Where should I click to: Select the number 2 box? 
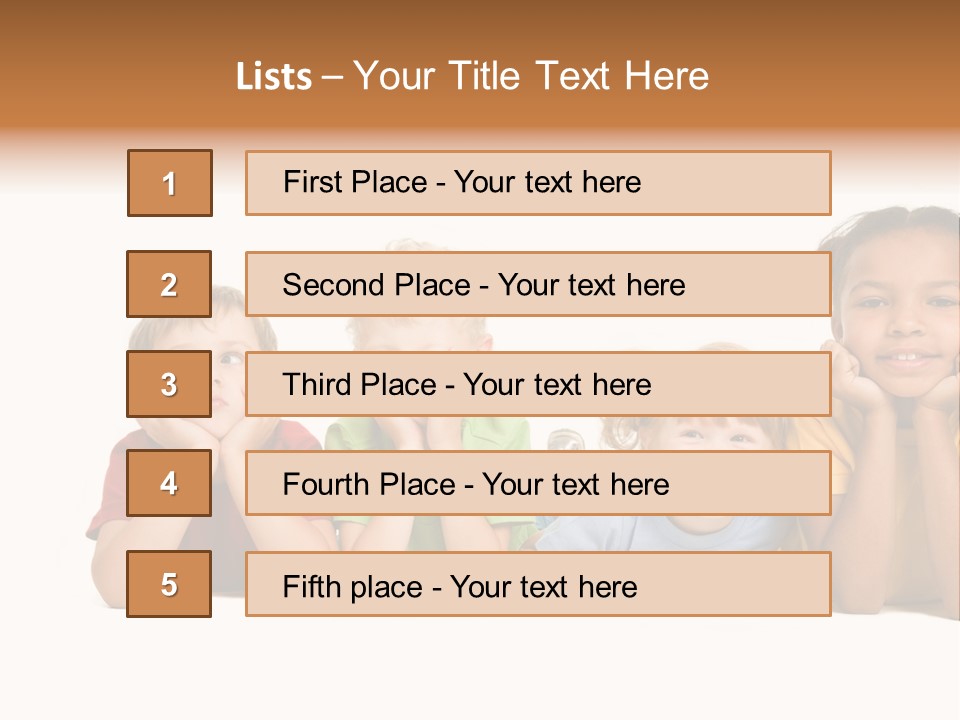tap(170, 284)
